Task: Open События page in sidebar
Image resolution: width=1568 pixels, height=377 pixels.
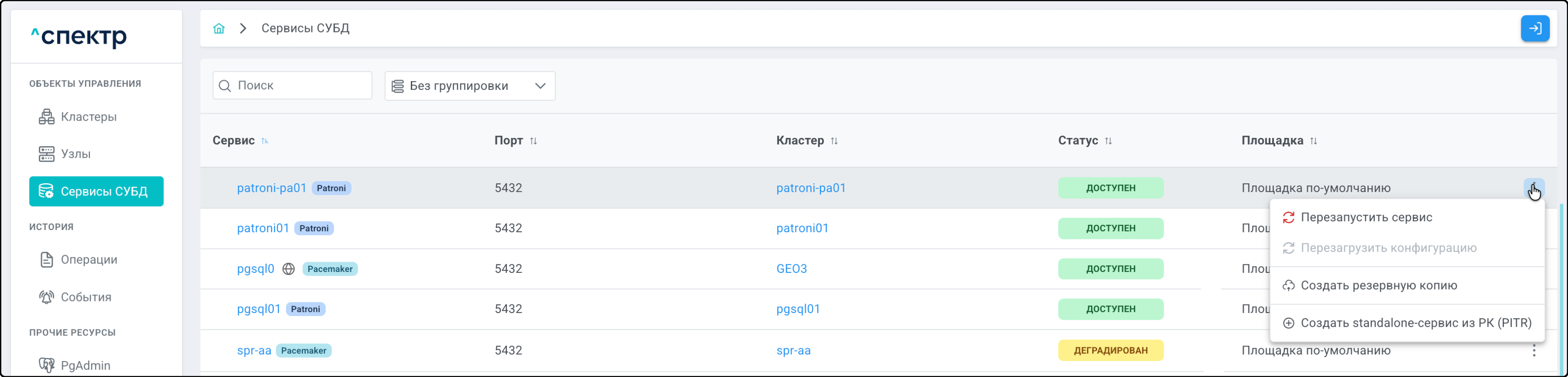Action: pos(86,297)
